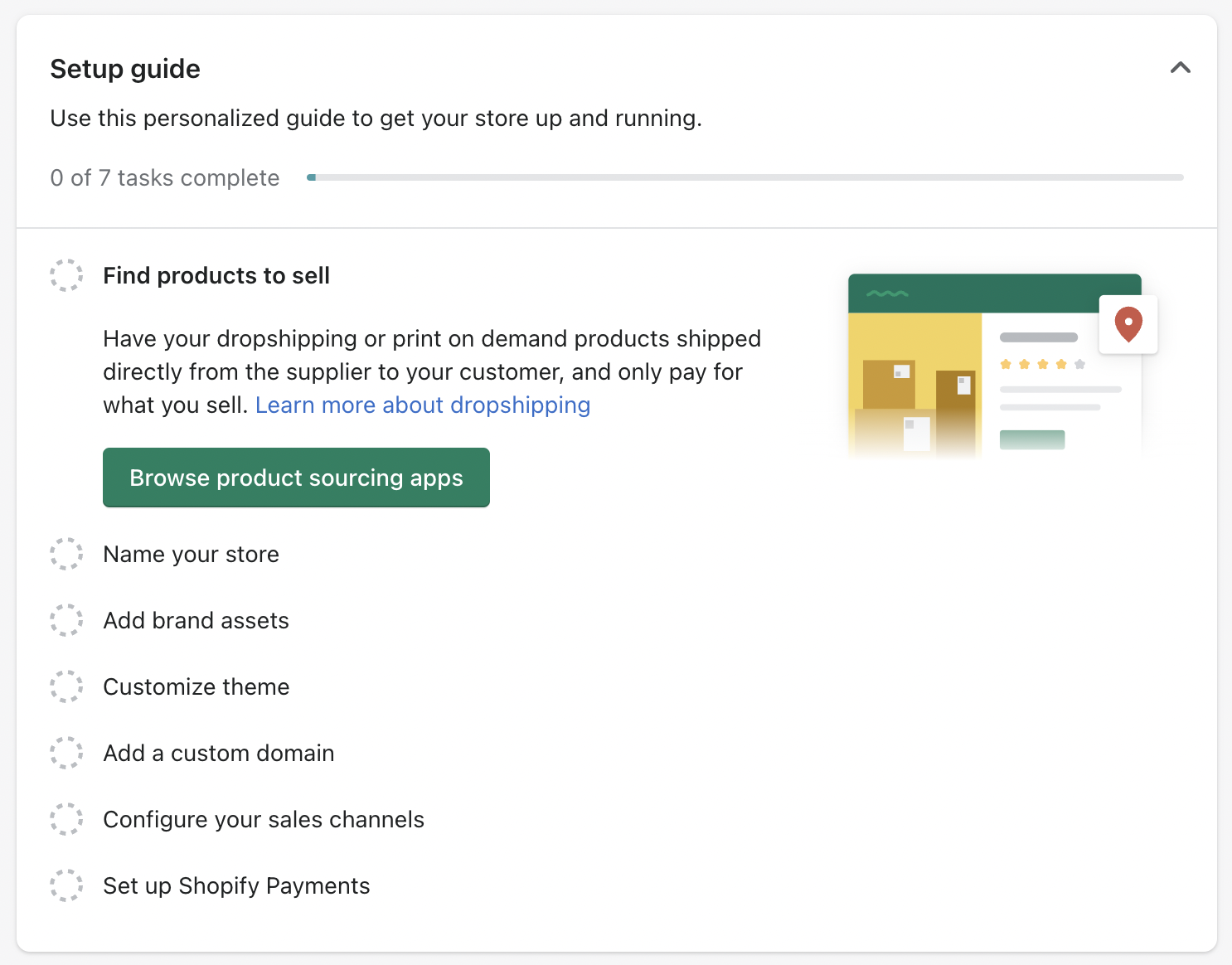Tick the "Add a custom domain" circle
Screen dimensions: 1232x965
tap(66, 753)
